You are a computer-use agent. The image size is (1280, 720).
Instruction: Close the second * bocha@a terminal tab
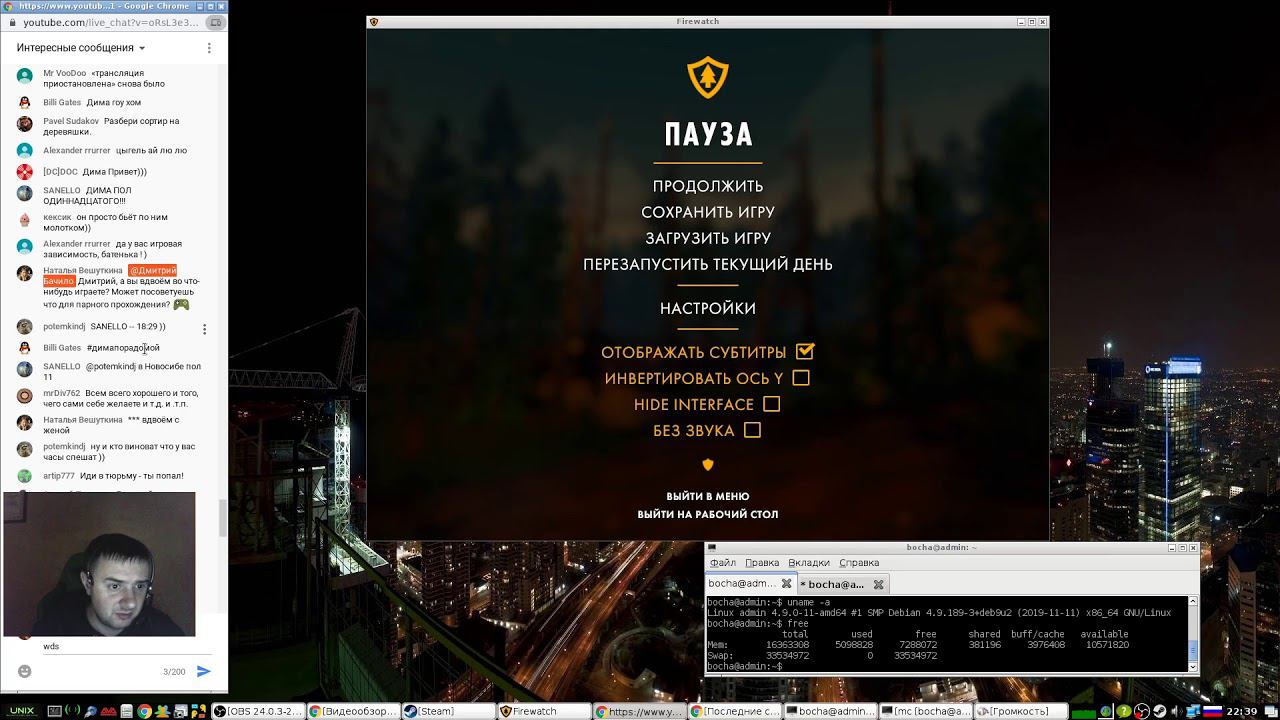(x=879, y=584)
